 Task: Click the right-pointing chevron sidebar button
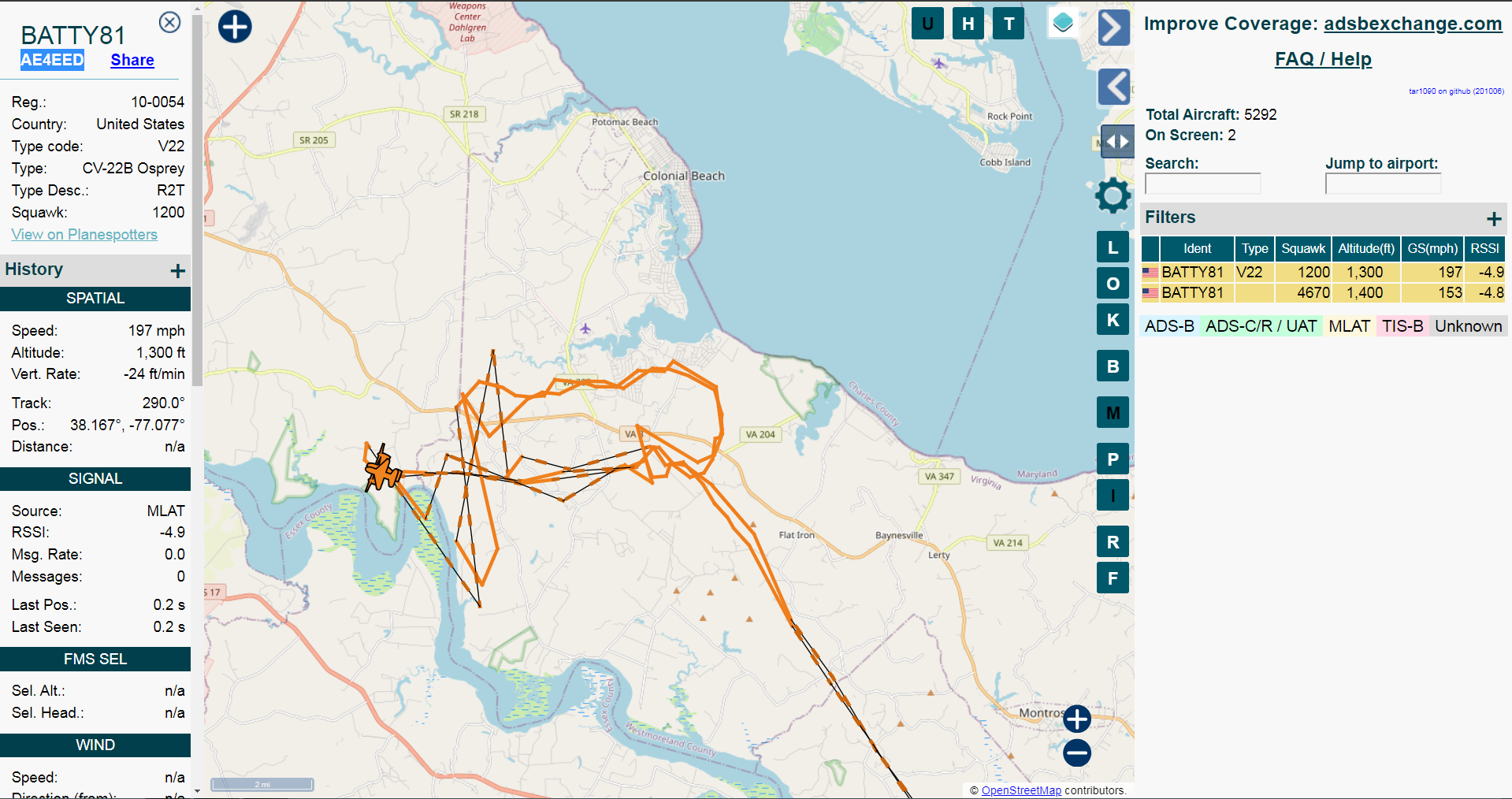tap(1113, 28)
